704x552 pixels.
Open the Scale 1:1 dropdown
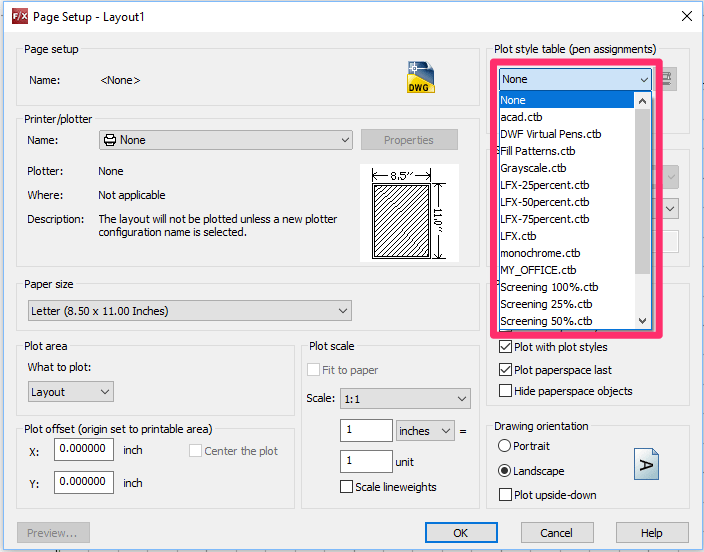point(405,399)
